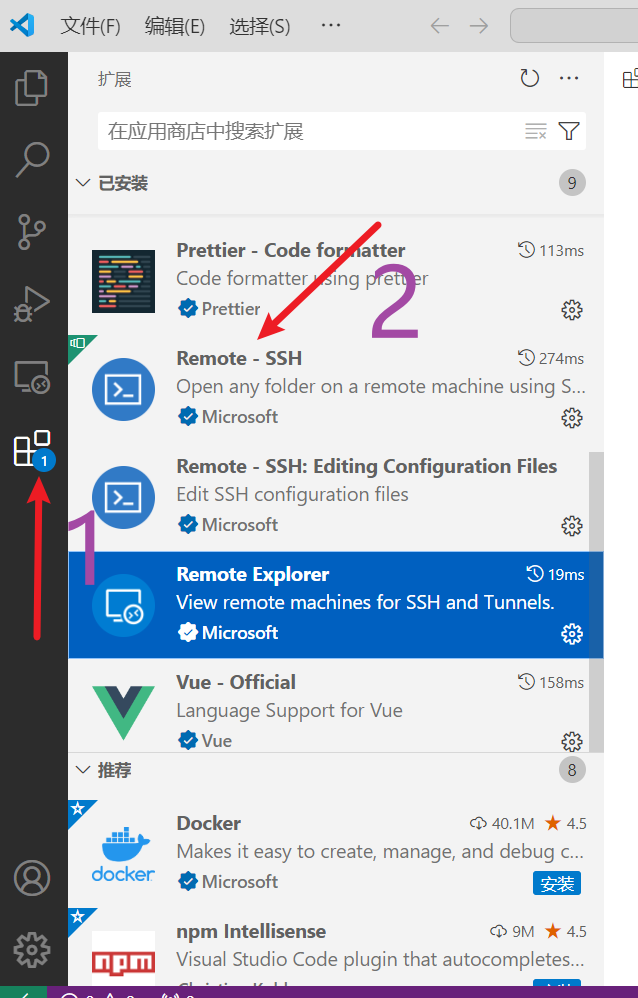This screenshot has width=638, height=998.
Task: Install the Docker extension
Action: coord(556,883)
